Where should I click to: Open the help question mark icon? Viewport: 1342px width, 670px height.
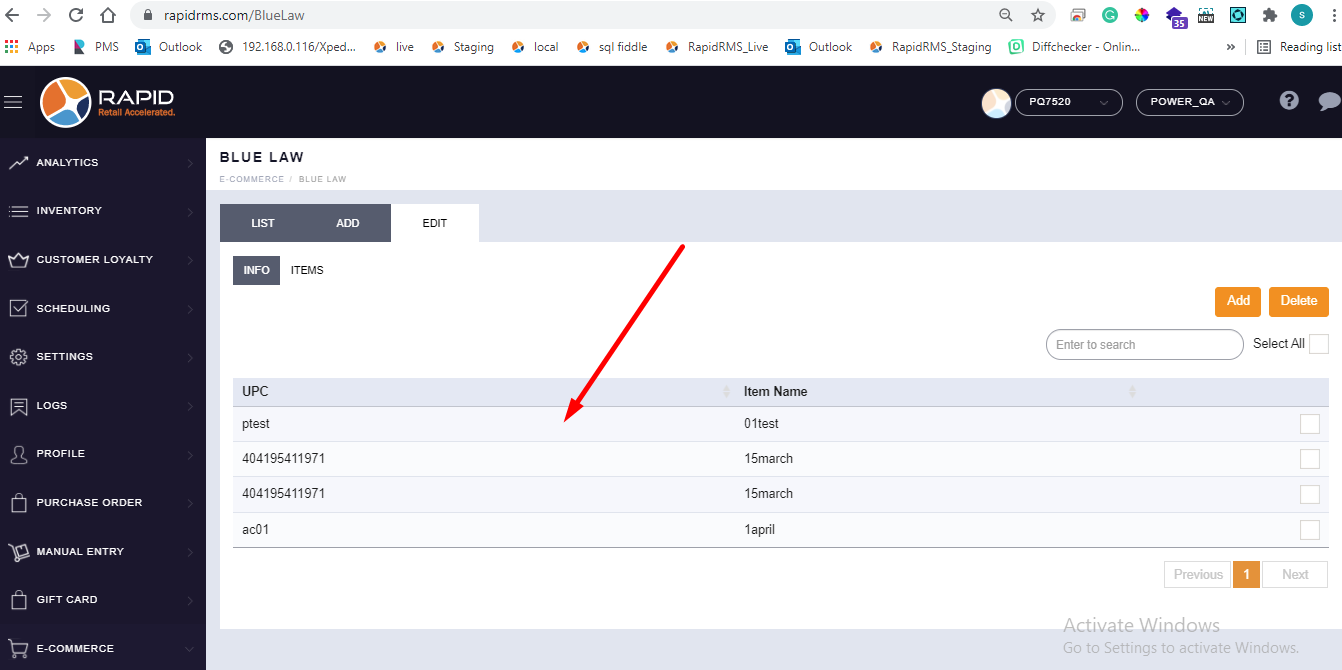[1289, 101]
